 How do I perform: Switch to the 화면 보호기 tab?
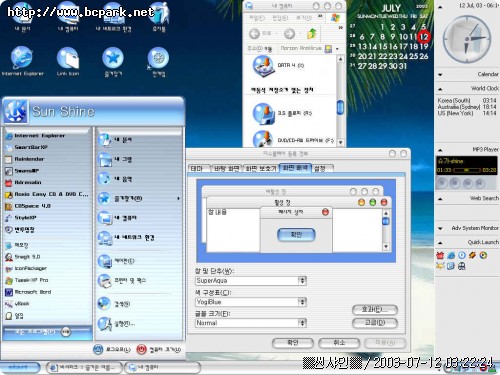point(261,169)
